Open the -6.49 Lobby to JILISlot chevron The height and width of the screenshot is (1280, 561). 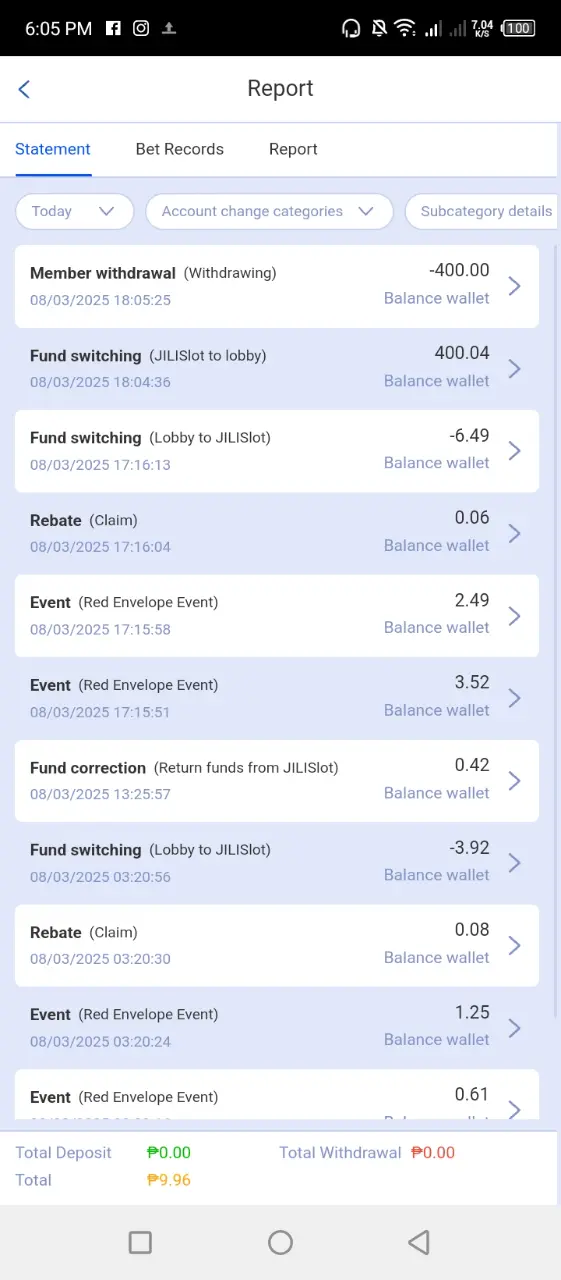[x=514, y=451]
